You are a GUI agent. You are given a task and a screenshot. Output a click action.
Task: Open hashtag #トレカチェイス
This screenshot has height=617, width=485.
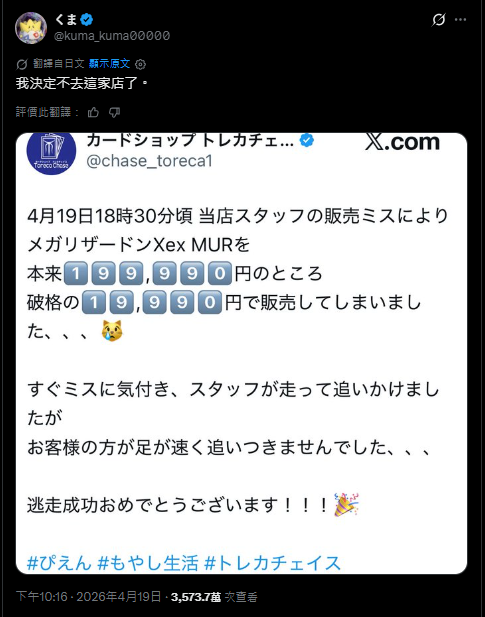click(x=272, y=563)
